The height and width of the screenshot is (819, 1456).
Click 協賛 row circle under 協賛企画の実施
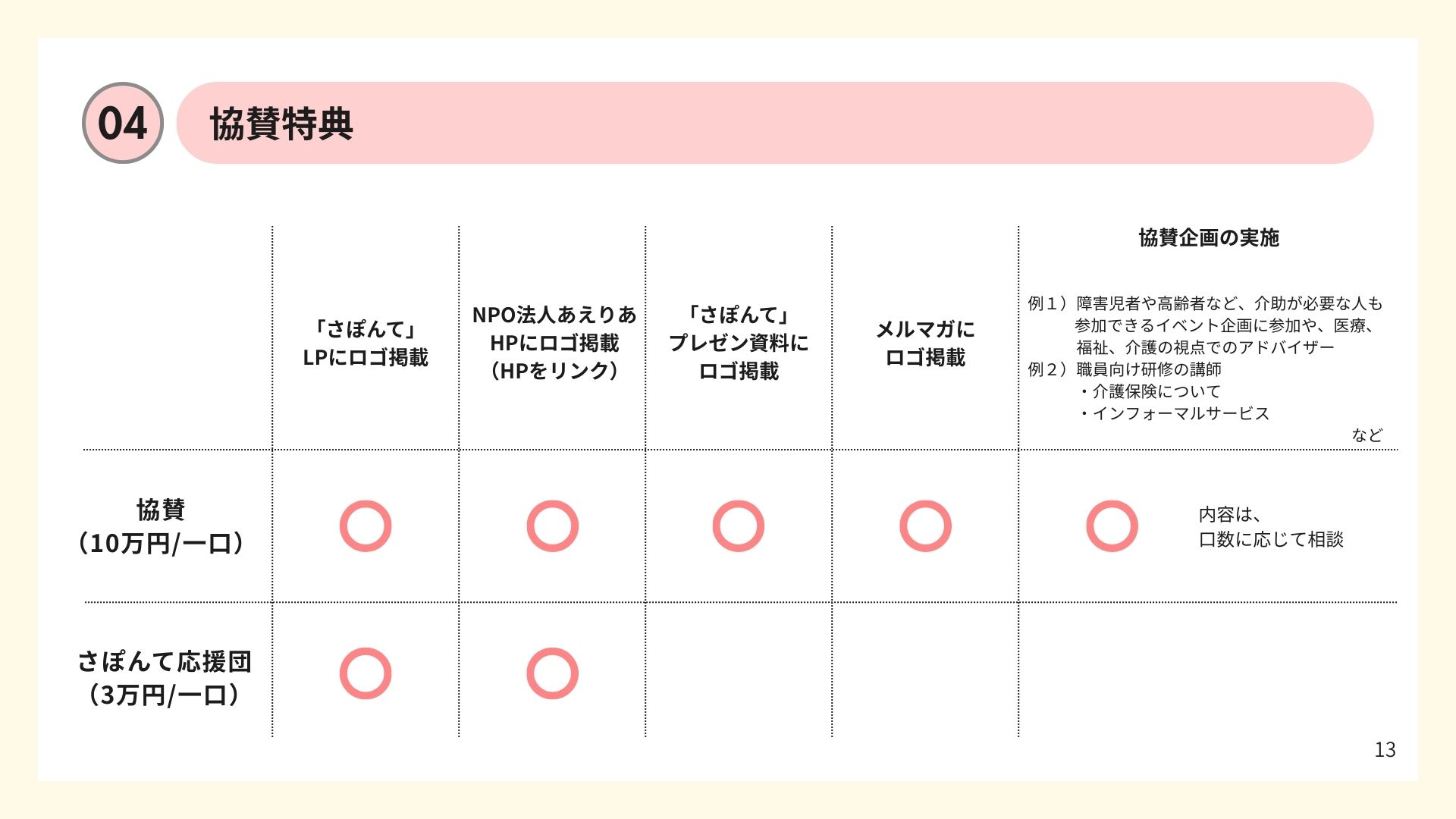coord(1112,526)
